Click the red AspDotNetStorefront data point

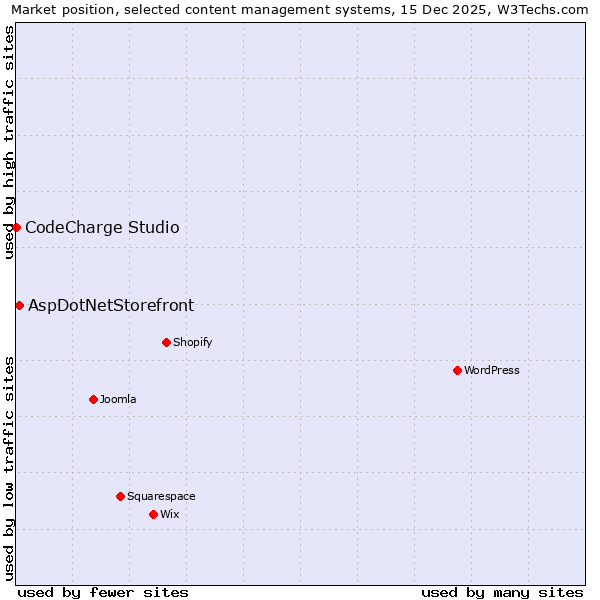(x=19, y=305)
